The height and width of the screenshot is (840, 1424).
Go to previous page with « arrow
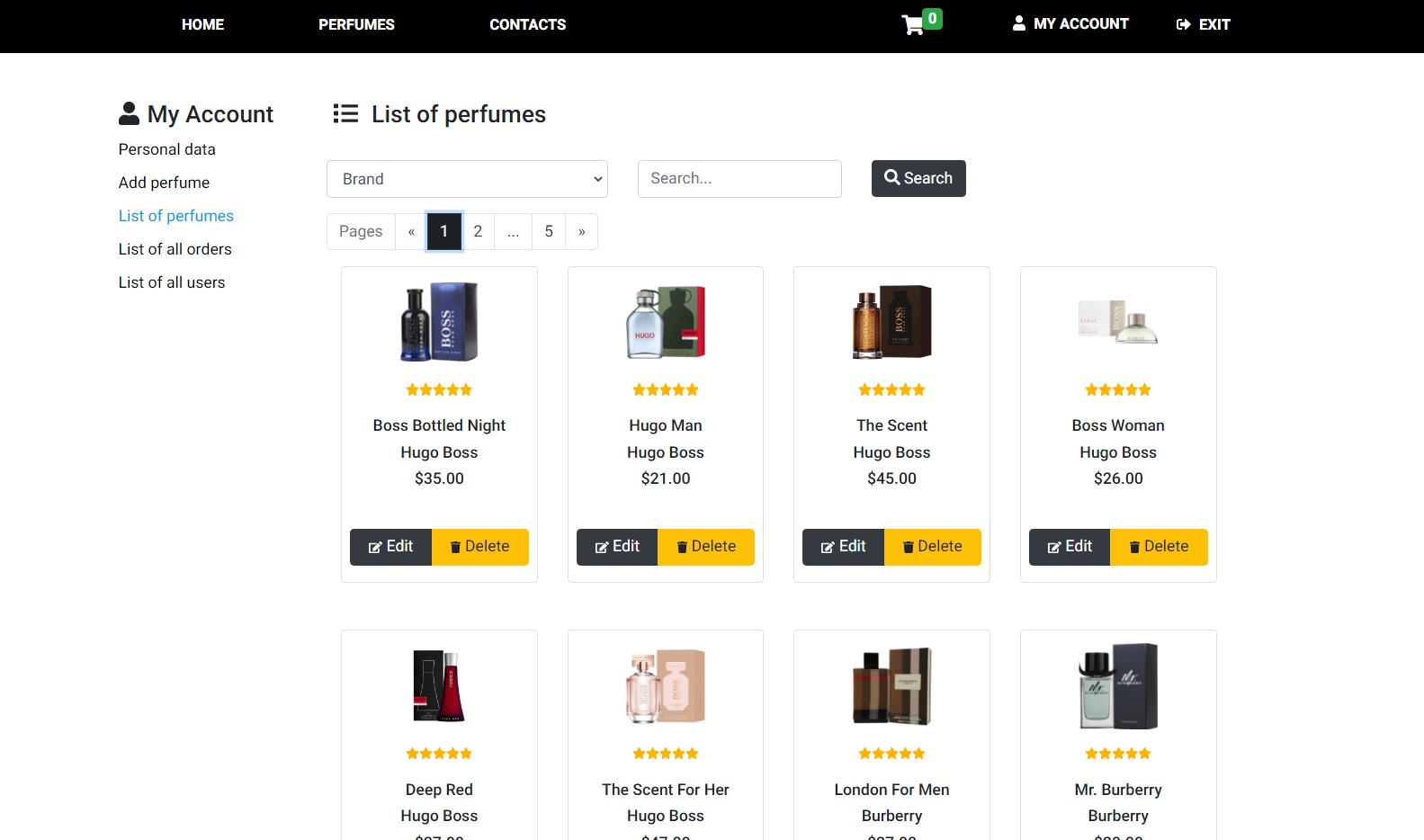coord(411,231)
